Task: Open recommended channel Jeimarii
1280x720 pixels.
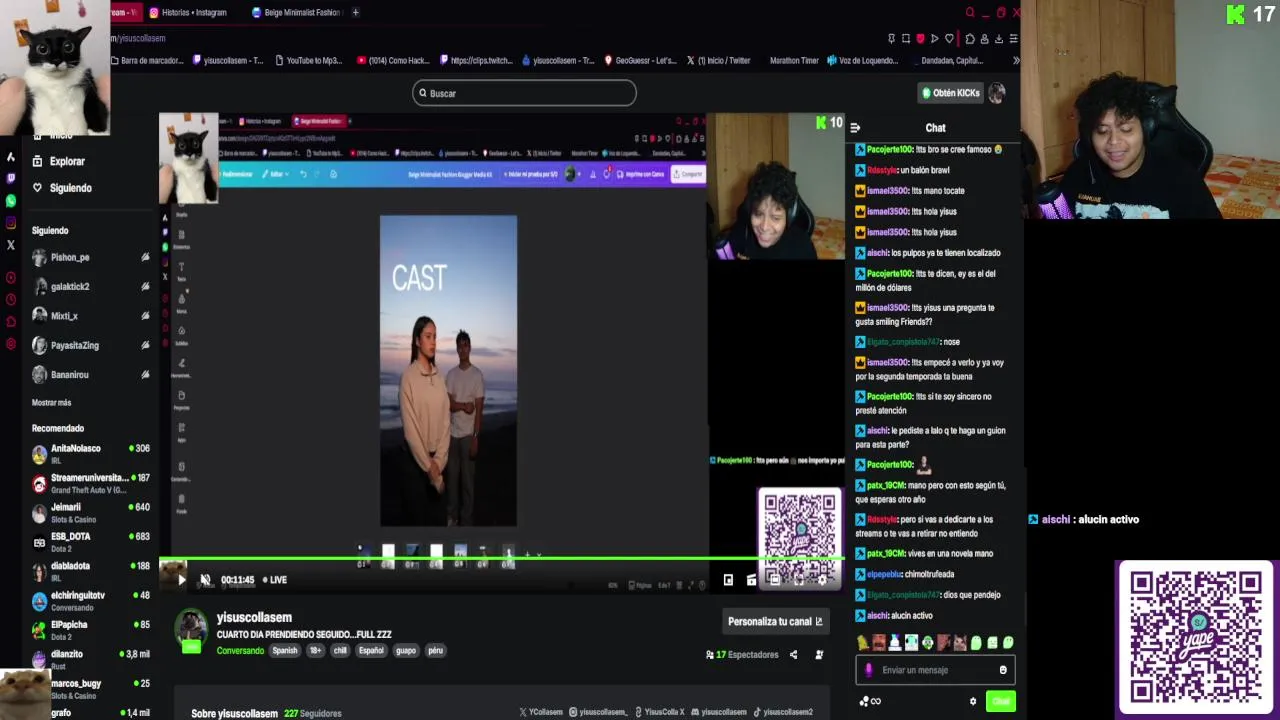Action: pos(90,513)
